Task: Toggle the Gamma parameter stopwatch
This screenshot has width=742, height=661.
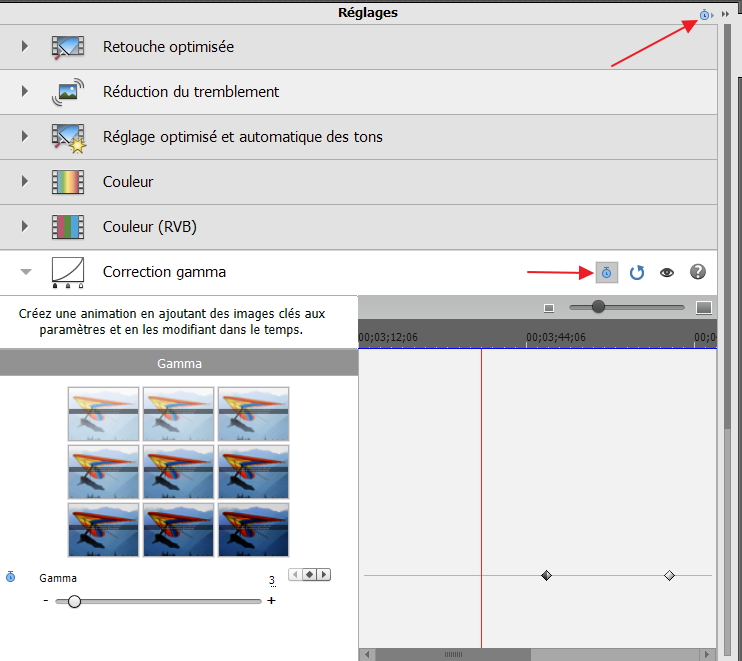Action: pos(10,577)
